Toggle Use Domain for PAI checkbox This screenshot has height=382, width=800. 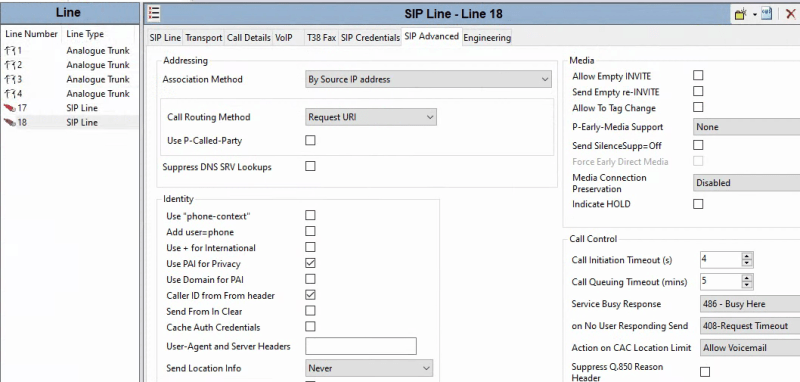[x=310, y=279]
